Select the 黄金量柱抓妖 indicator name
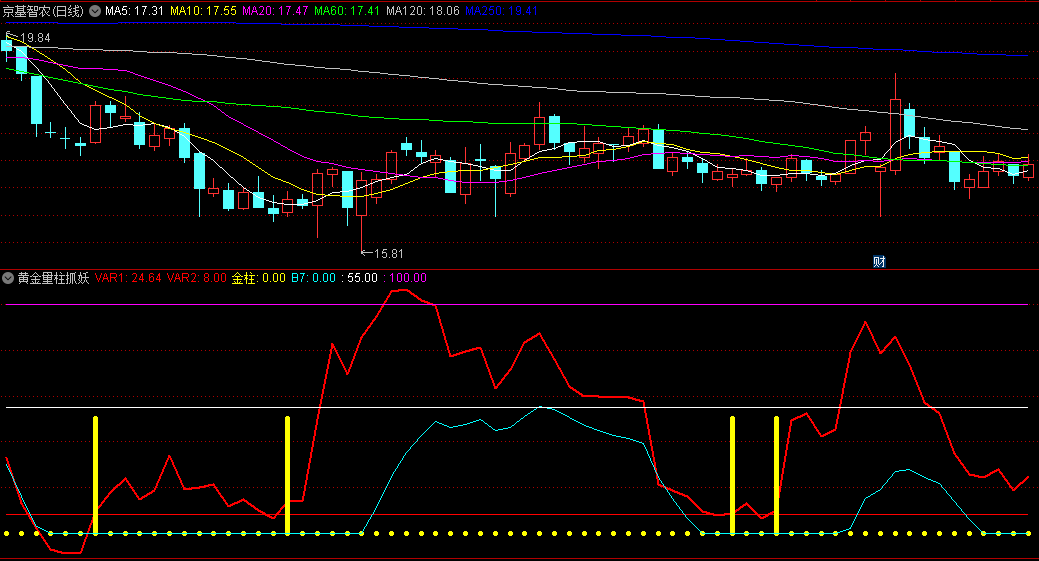 click(54, 278)
